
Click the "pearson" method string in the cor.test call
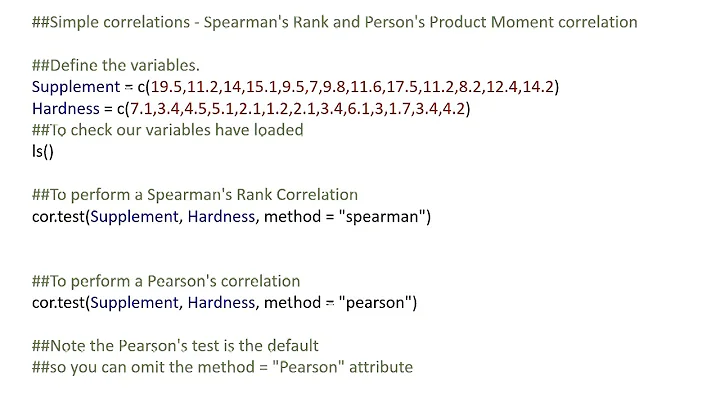tap(380, 302)
